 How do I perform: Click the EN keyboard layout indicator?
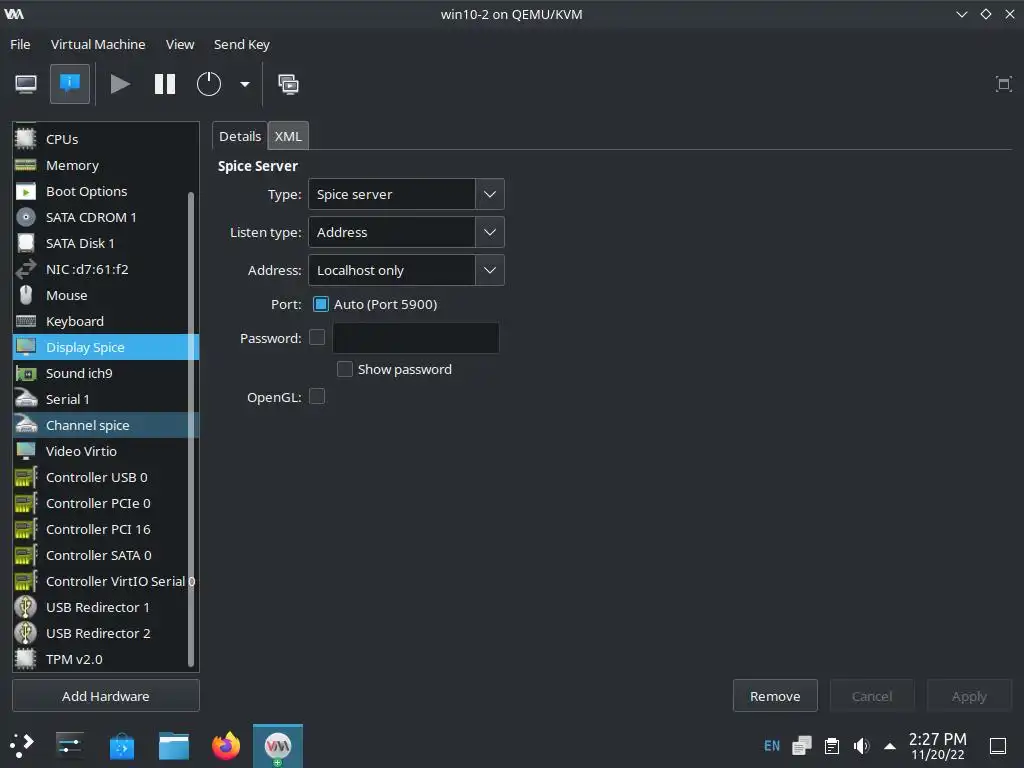pyautogui.click(x=772, y=746)
